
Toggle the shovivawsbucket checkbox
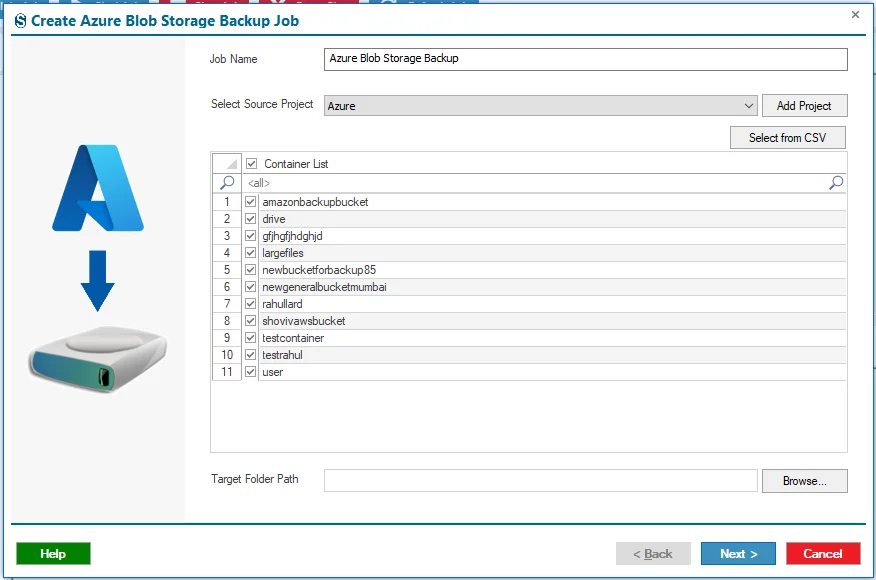251,321
